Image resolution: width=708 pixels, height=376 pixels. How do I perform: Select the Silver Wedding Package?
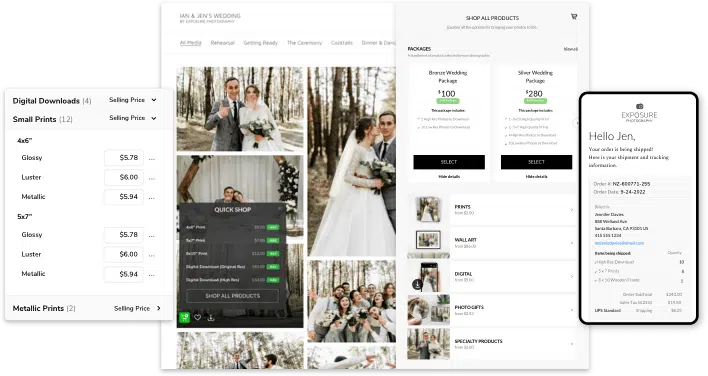[536, 162]
